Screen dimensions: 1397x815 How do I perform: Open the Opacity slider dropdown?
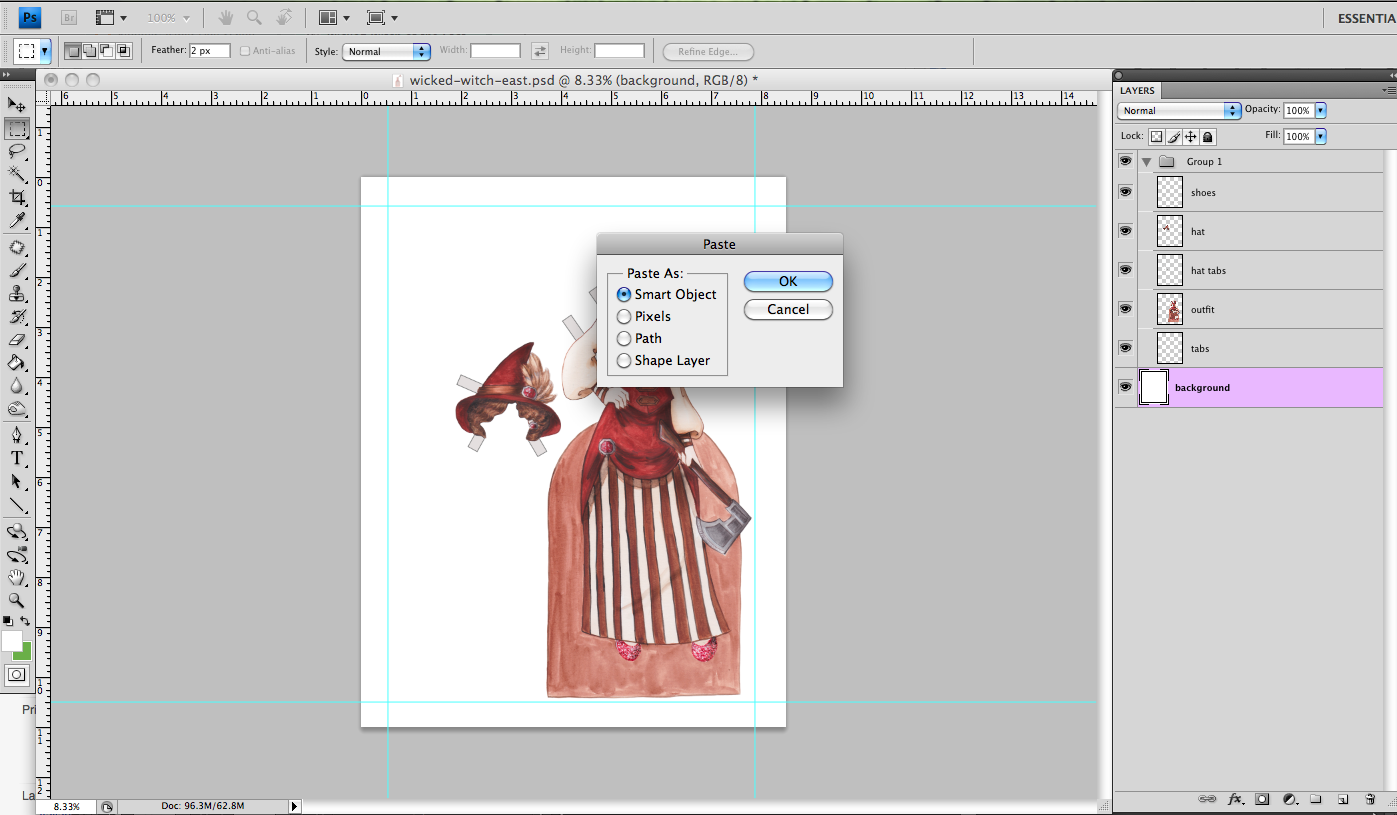1321,110
